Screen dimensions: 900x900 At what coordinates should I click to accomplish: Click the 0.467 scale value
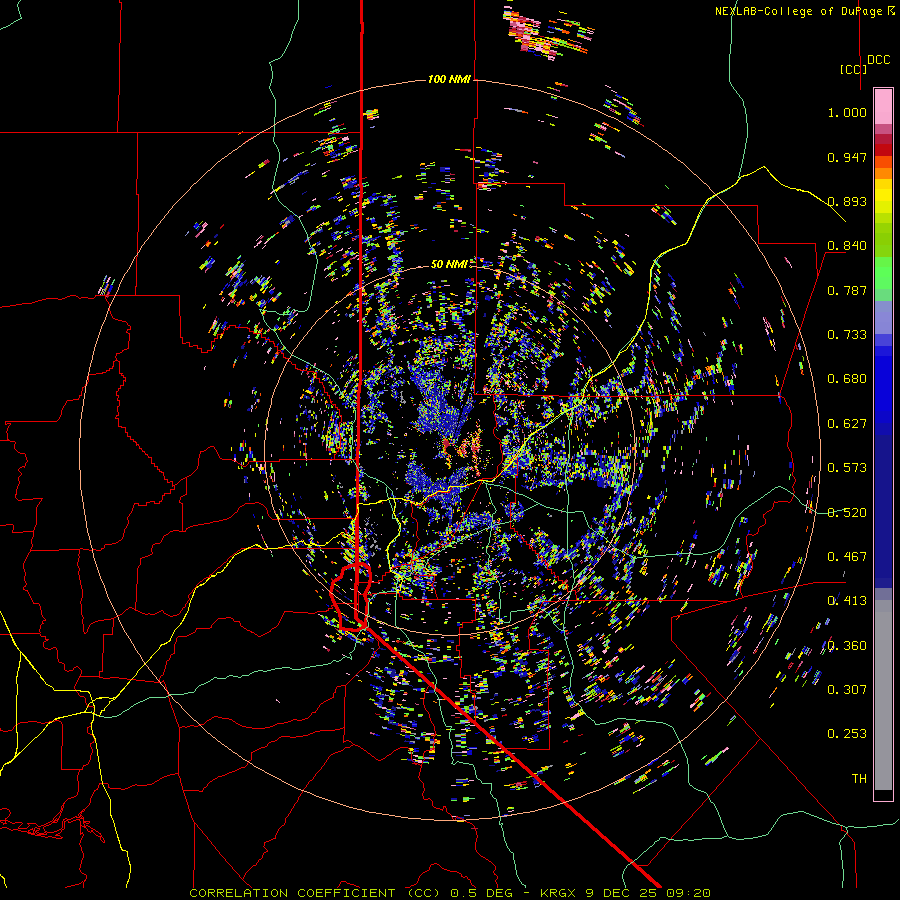tap(847, 557)
